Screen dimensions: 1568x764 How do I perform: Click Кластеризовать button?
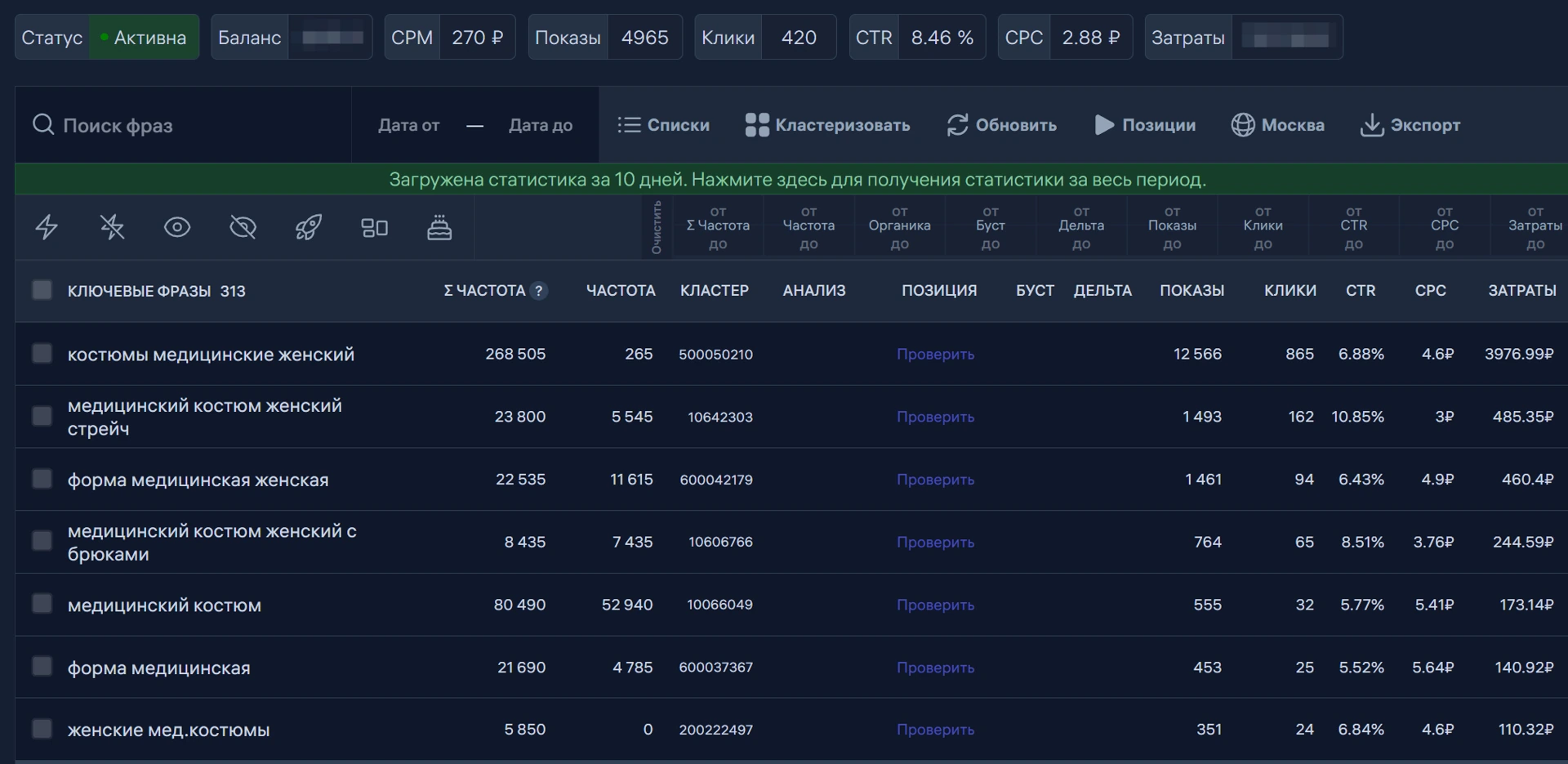[x=827, y=125]
